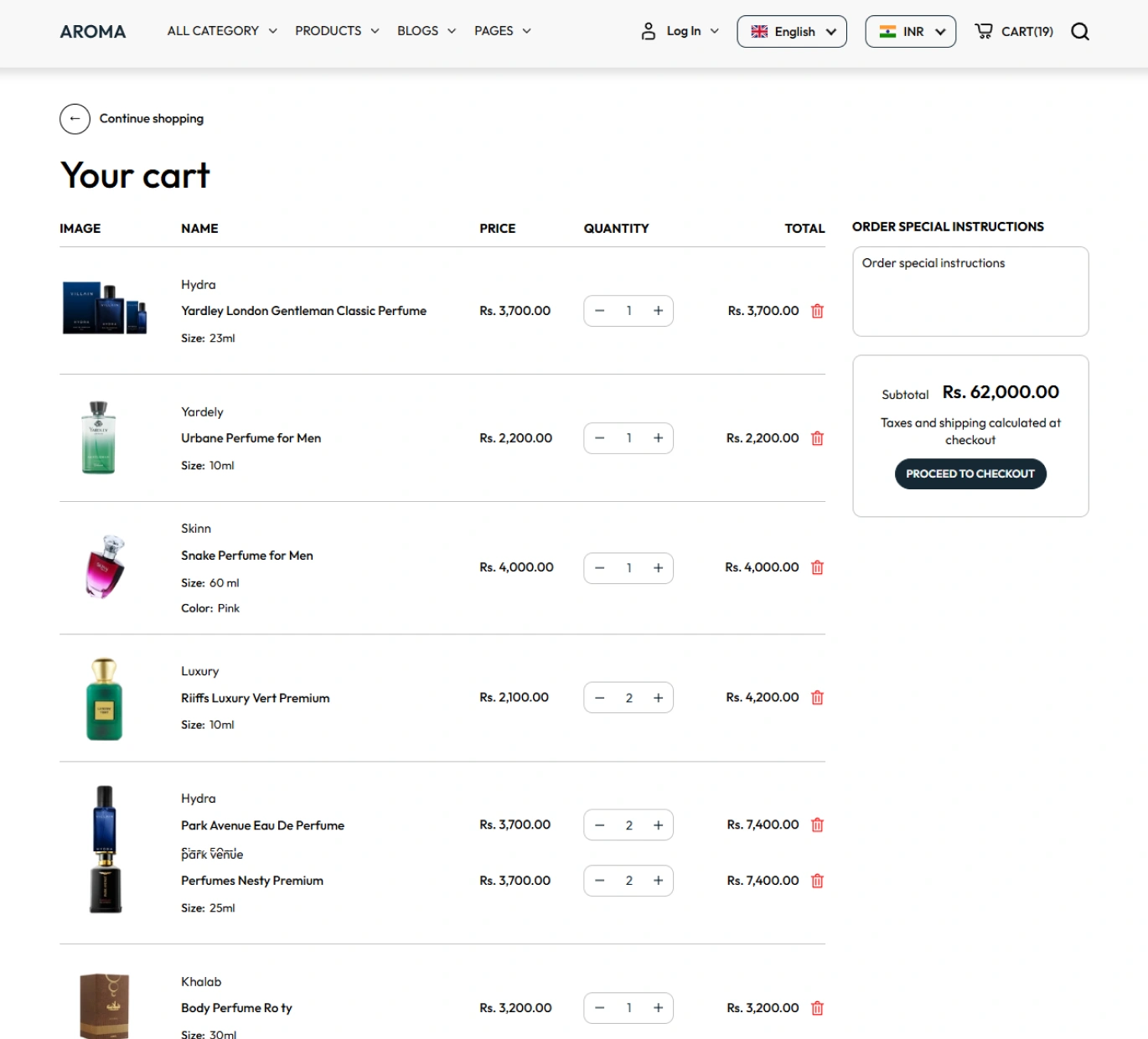Increase quantity of Riiffs Luxury Vert Premium
The width and height of the screenshot is (1148, 1039).
click(659, 698)
